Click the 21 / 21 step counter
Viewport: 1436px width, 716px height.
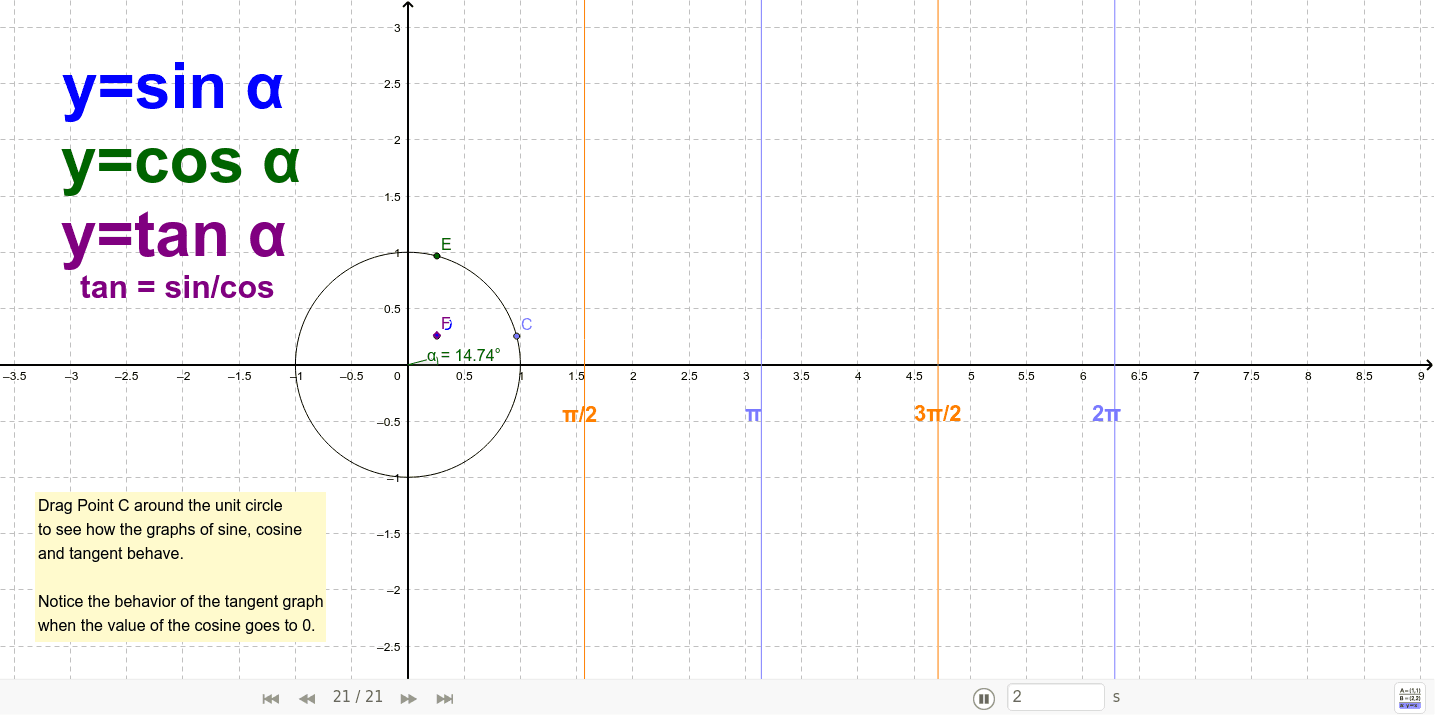pyautogui.click(x=358, y=697)
